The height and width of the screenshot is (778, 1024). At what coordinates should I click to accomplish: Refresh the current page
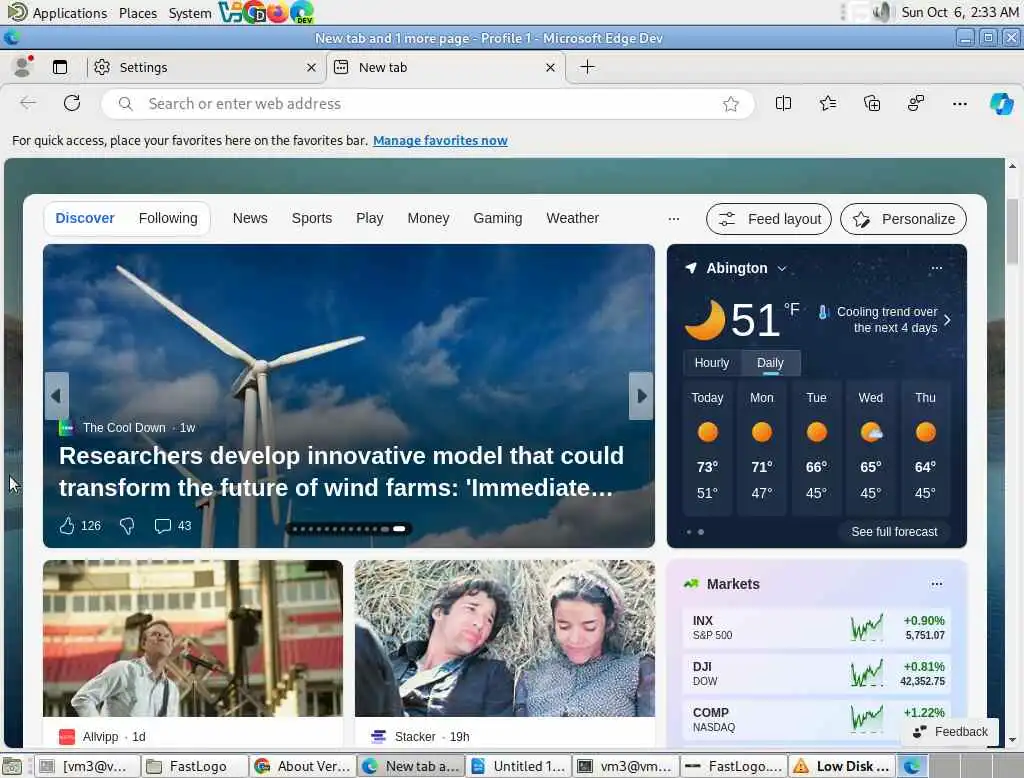(x=72, y=103)
